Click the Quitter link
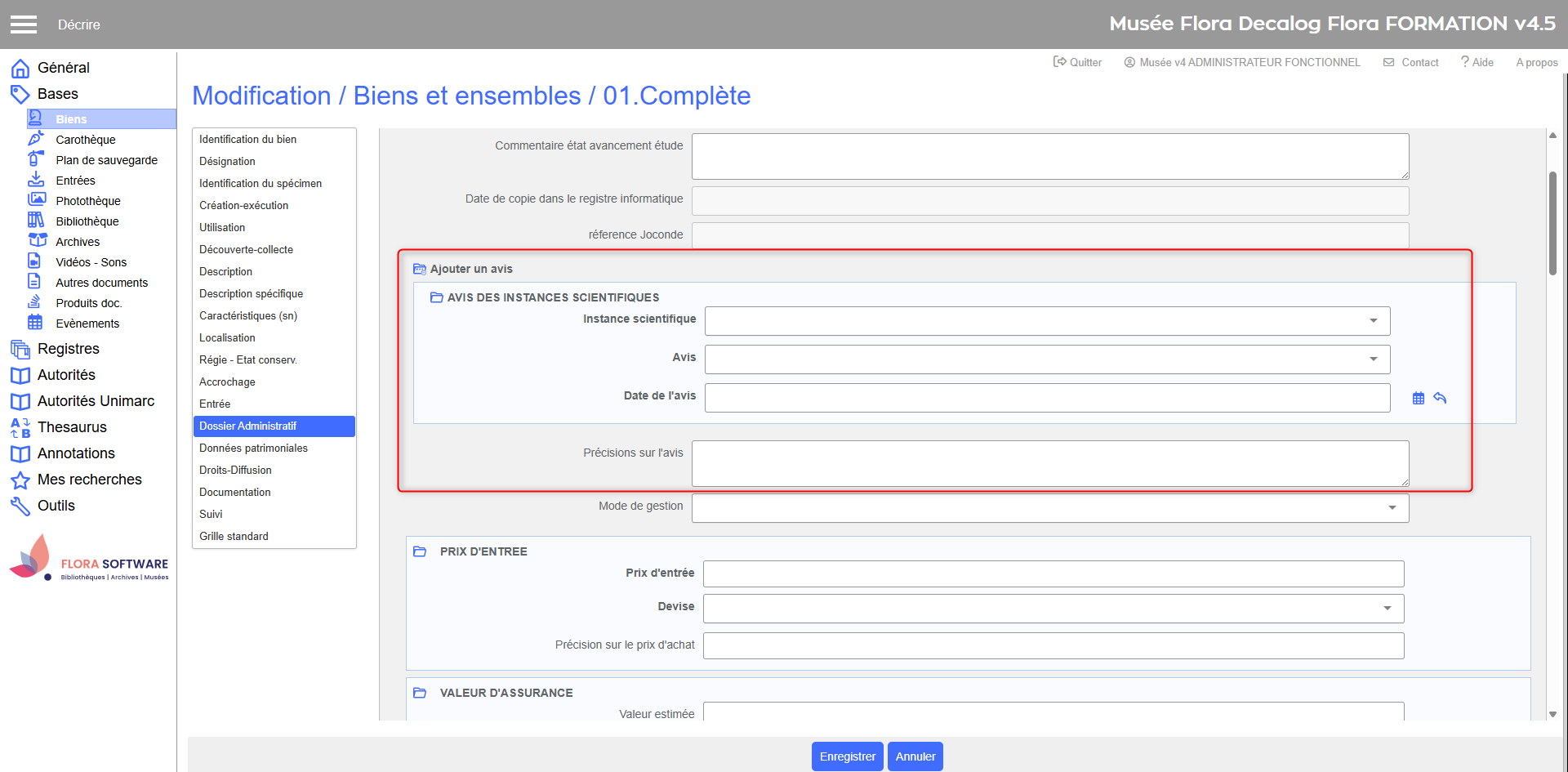The height and width of the screenshot is (772, 1568). (x=1077, y=62)
